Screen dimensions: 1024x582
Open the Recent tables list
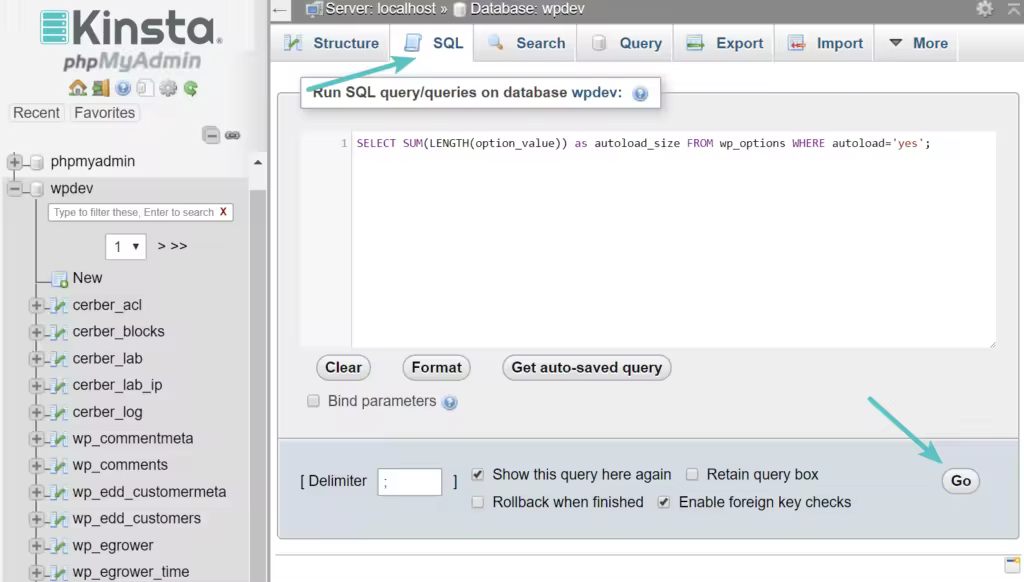[x=37, y=113]
